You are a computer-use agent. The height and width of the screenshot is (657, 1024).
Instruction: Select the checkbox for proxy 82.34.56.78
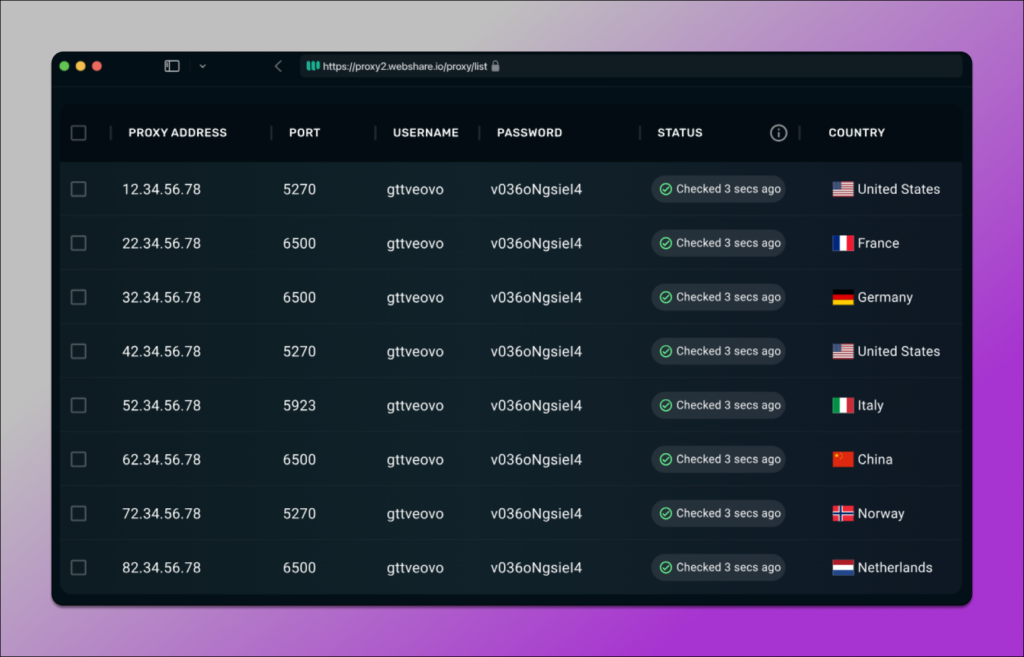click(x=78, y=567)
